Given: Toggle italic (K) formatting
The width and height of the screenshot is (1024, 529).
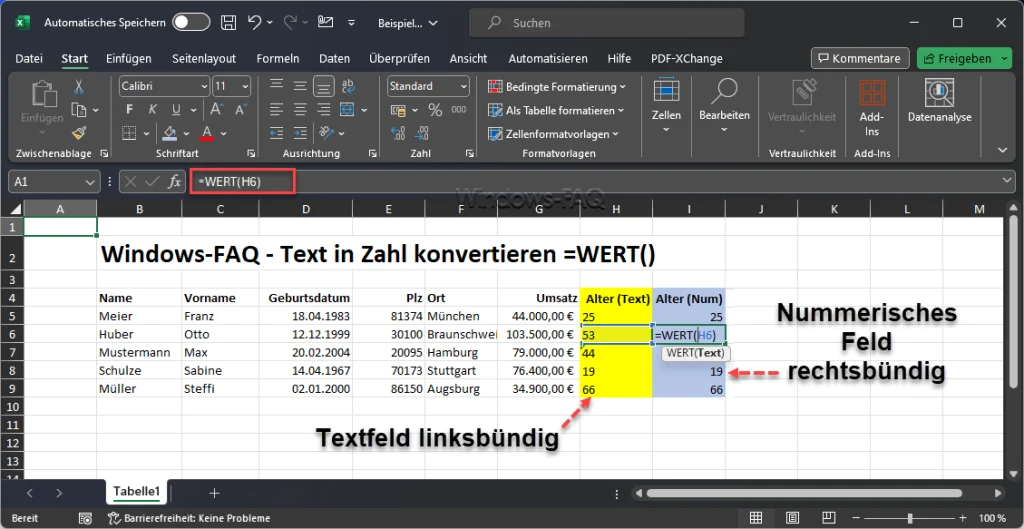Looking at the screenshot, I should (152, 110).
